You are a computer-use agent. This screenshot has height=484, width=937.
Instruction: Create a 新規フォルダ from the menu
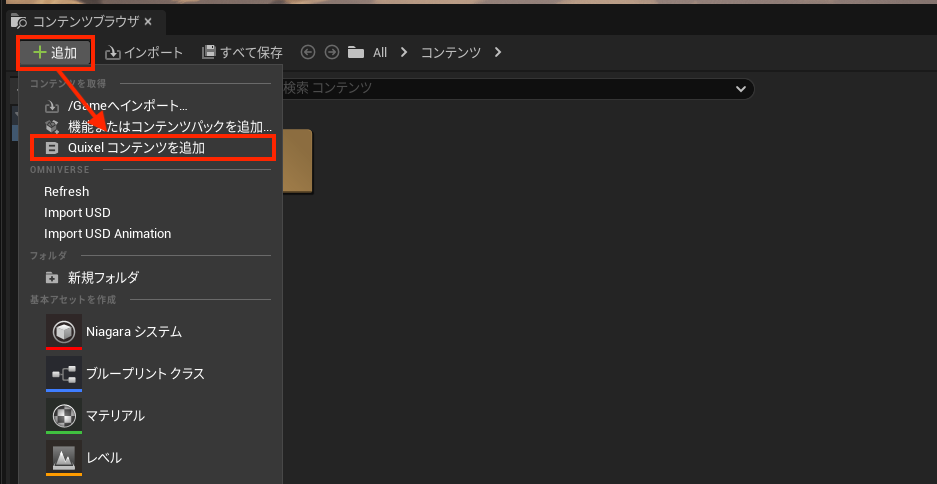tap(102, 277)
